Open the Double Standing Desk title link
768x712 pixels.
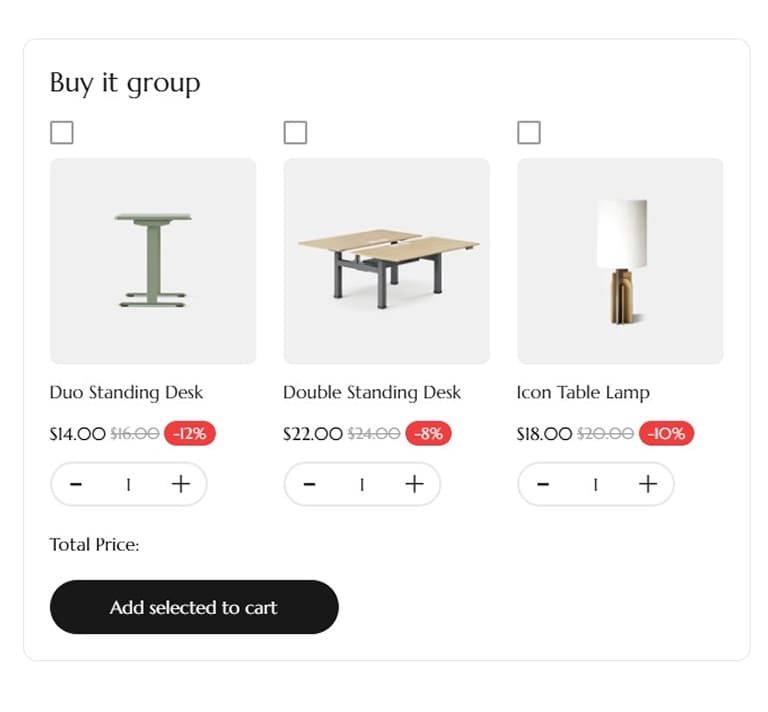point(372,392)
